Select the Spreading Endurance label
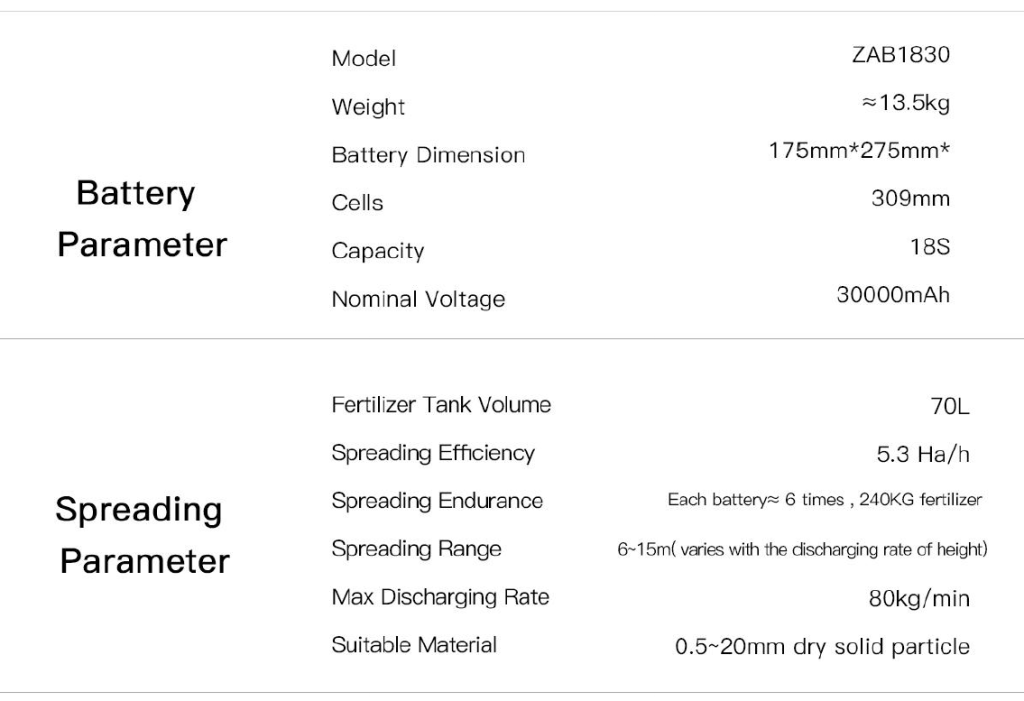Image resolution: width=1024 pixels, height=701 pixels. (x=437, y=501)
